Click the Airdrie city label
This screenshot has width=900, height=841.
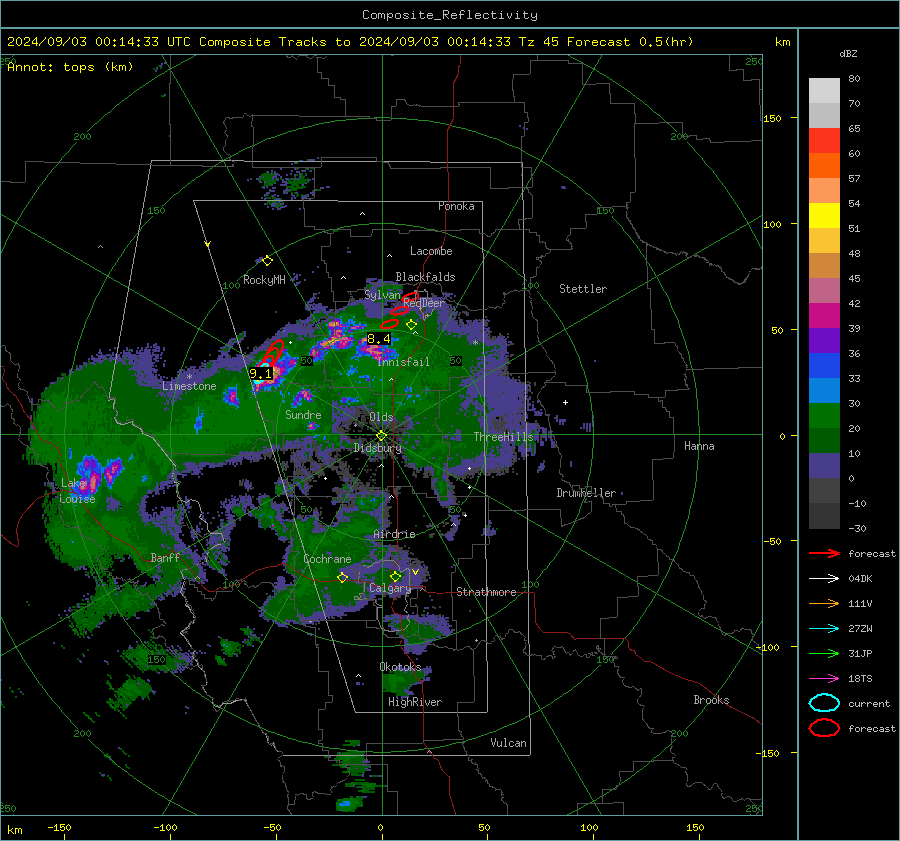[394, 534]
